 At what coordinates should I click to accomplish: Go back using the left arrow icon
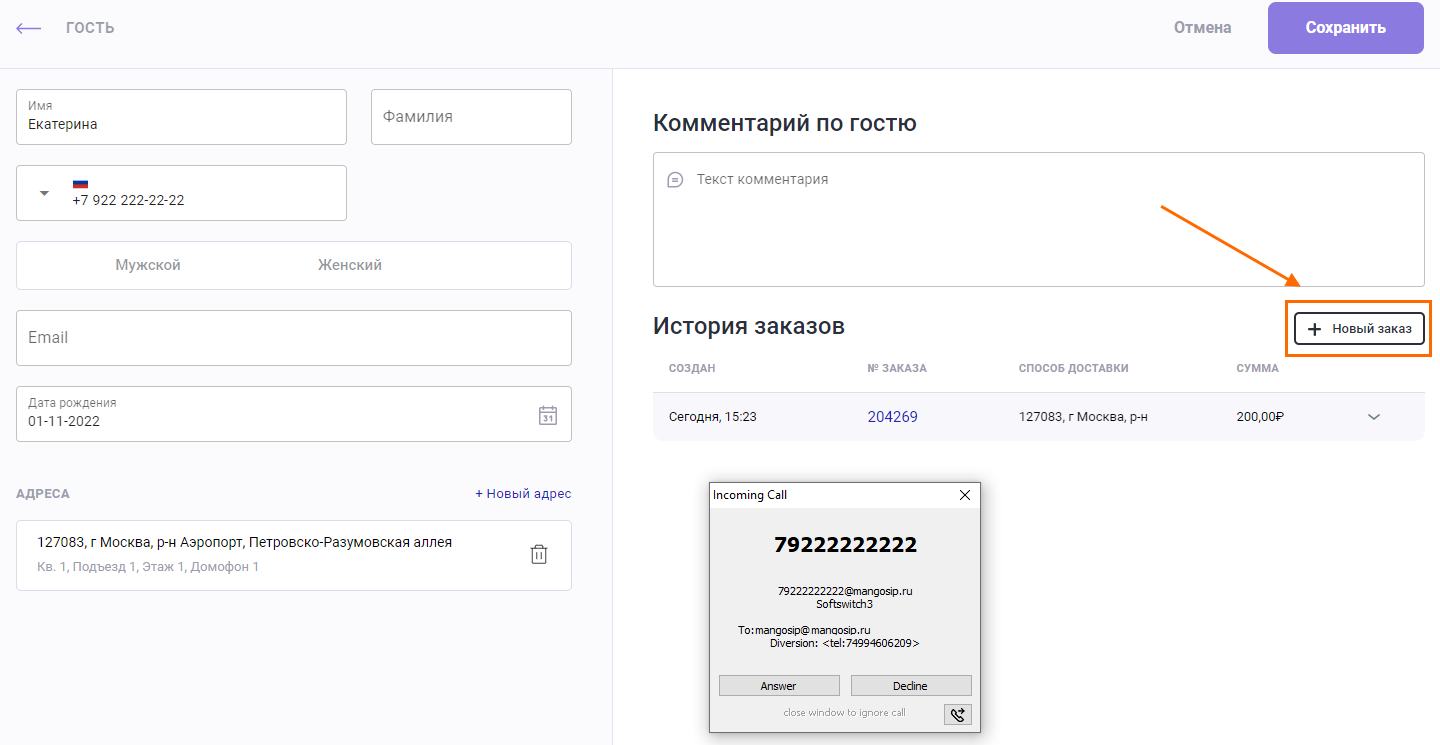tap(29, 28)
